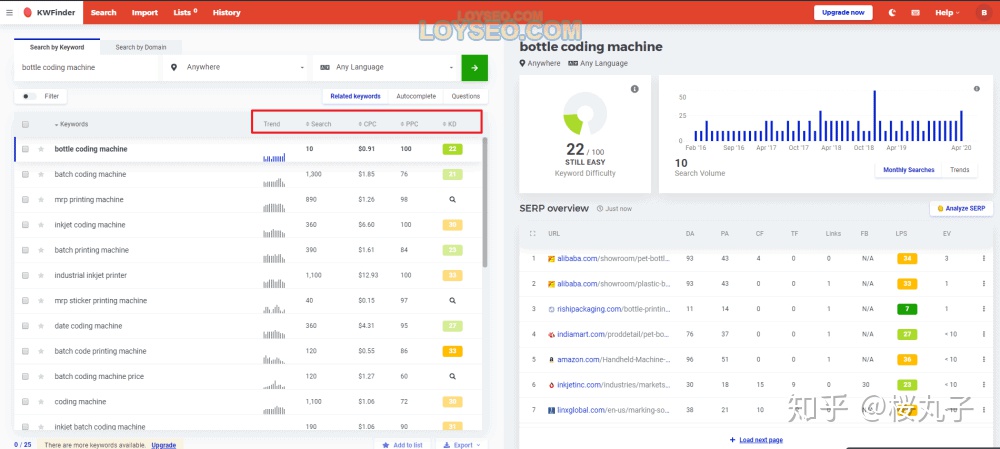The height and width of the screenshot is (449, 1000).
Task: Click the green search arrow button
Action: (x=474, y=68)
